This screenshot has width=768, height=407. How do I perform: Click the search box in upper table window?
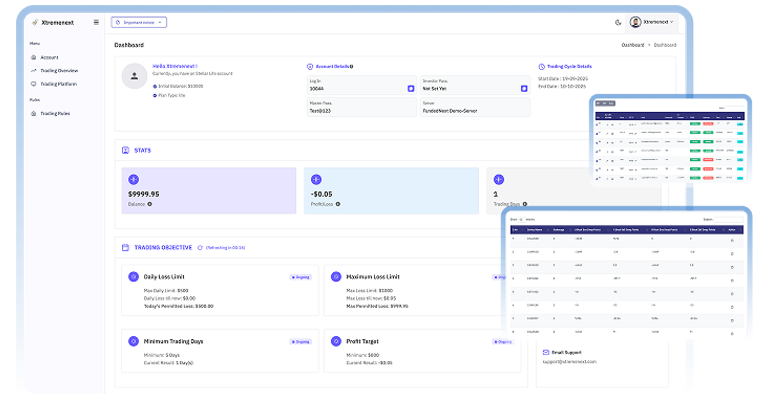[x=735, y=108]
